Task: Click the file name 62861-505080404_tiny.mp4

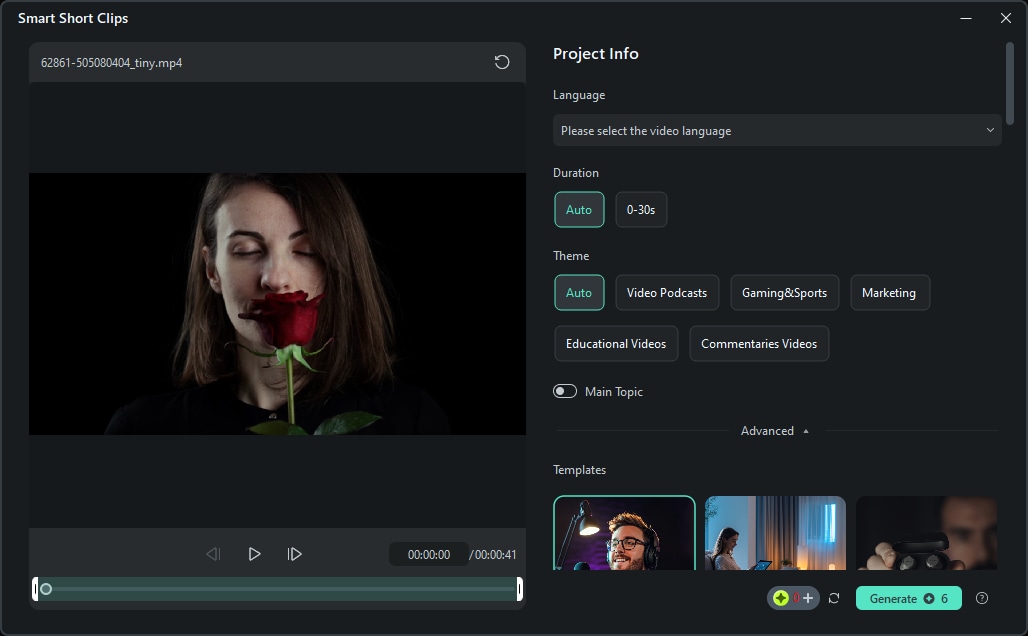Action: 111,63
